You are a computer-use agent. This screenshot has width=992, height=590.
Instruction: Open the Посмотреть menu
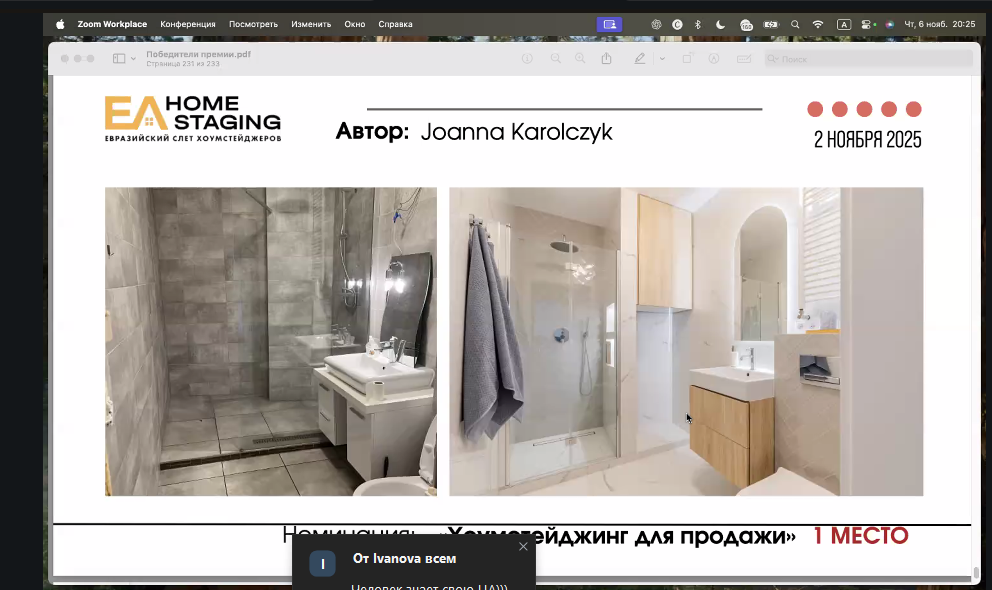point(253,24)
